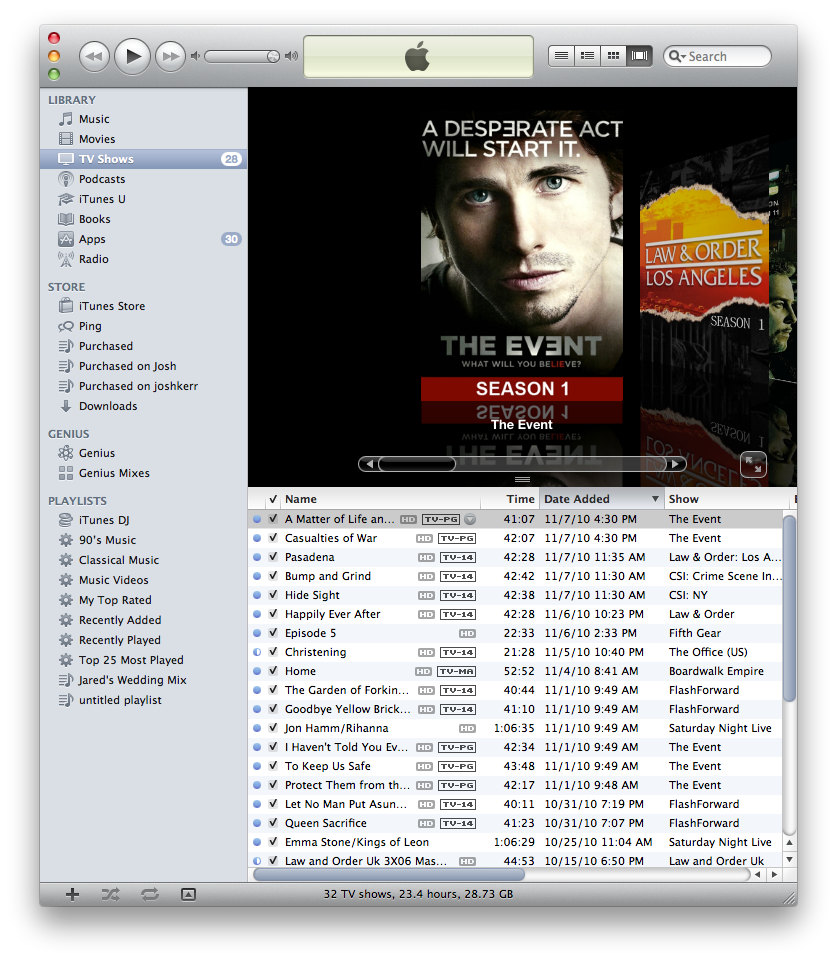837x961 pixels.
Task: Open Ping dropdown on A Matter of Life row
Action: coord(470,519)
